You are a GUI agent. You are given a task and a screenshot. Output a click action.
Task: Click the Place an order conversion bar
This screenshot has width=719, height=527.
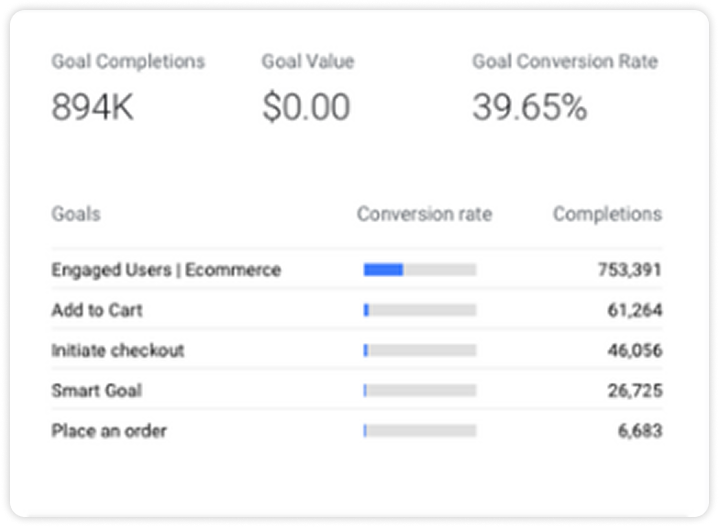click(x=420, y=431)
